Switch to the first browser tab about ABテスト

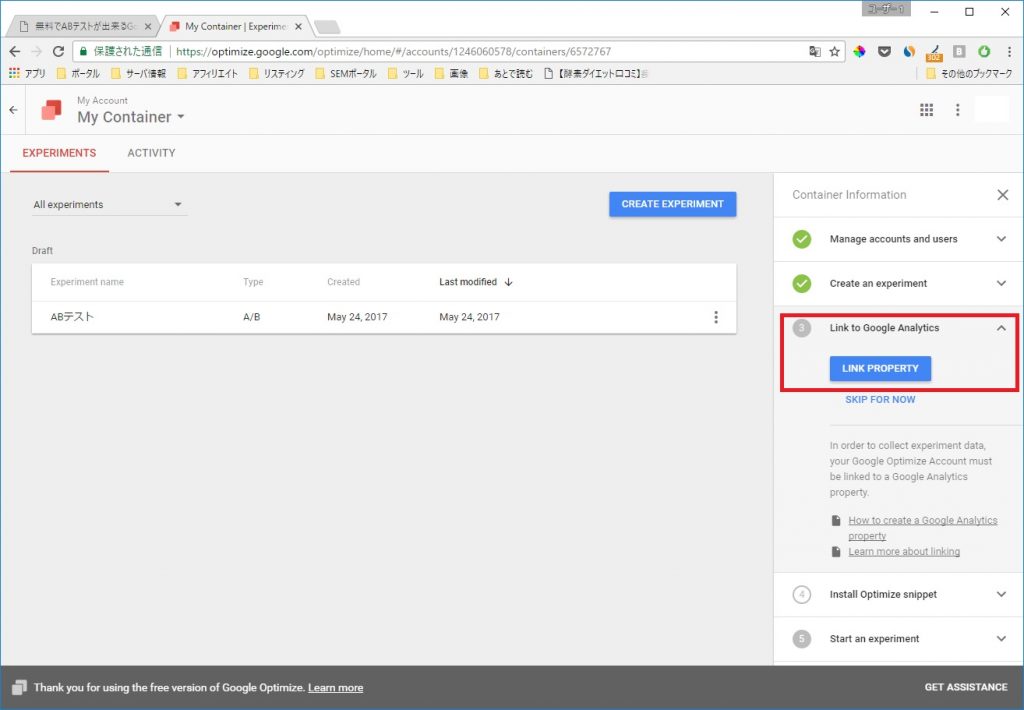click(x=83, y=26)
